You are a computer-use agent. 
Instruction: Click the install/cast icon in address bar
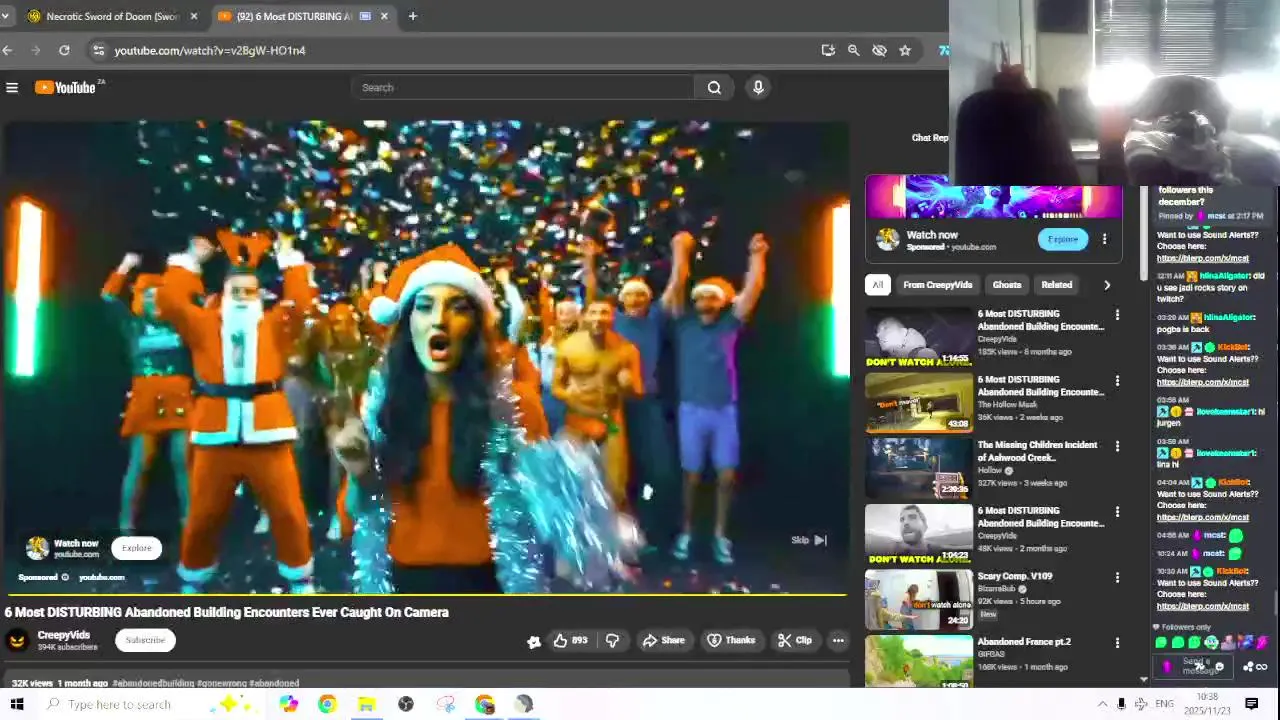point(828,50)
